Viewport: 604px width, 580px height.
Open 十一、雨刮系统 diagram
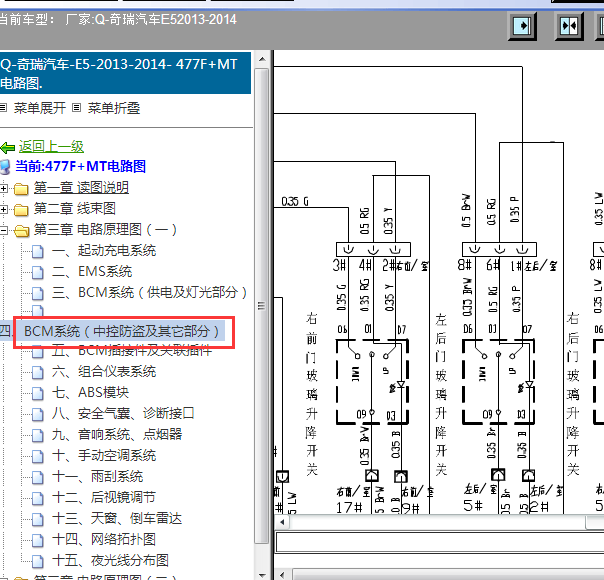98,476
